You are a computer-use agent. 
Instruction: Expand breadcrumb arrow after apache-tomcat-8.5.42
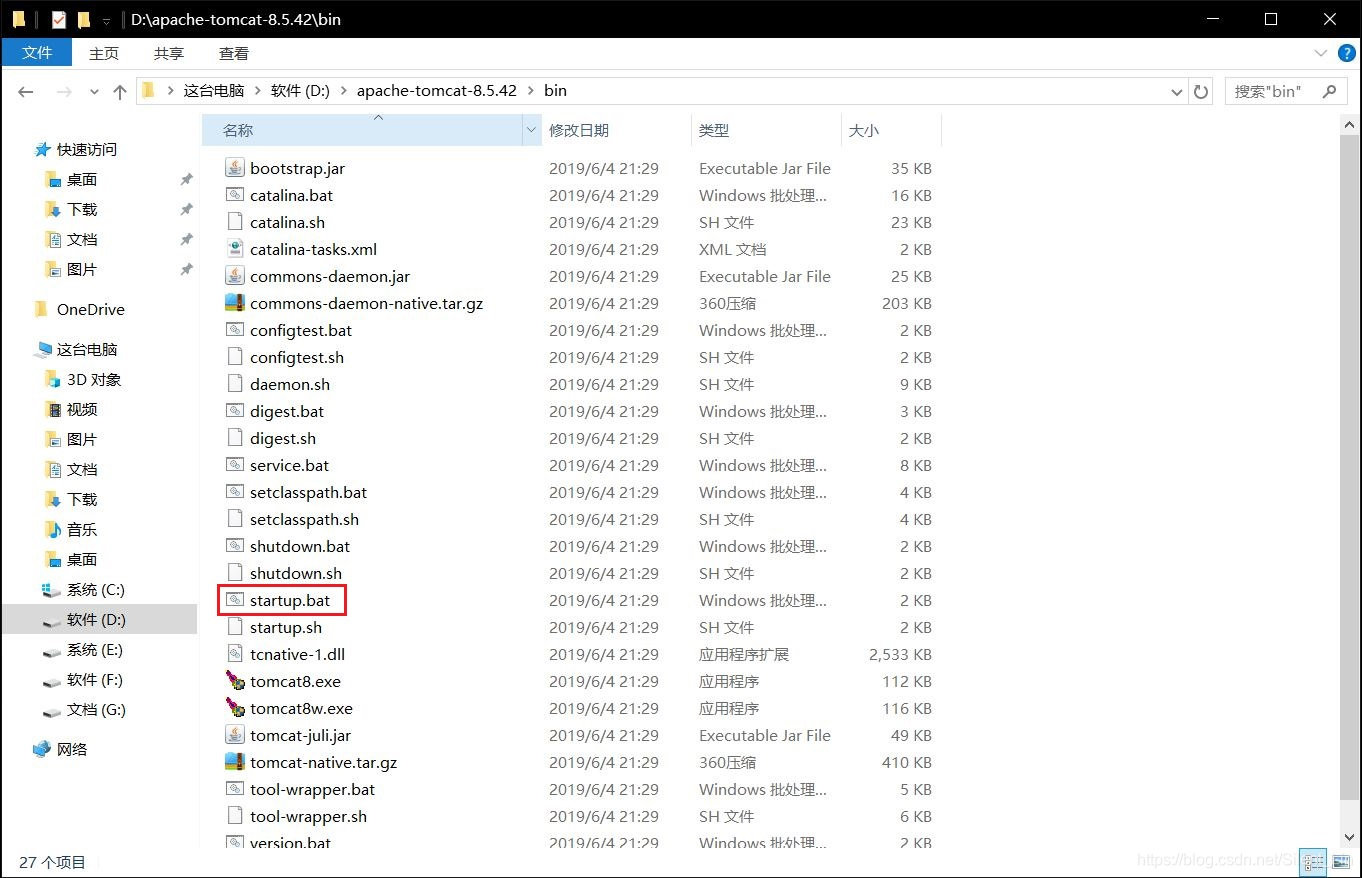tap(531, 91)
